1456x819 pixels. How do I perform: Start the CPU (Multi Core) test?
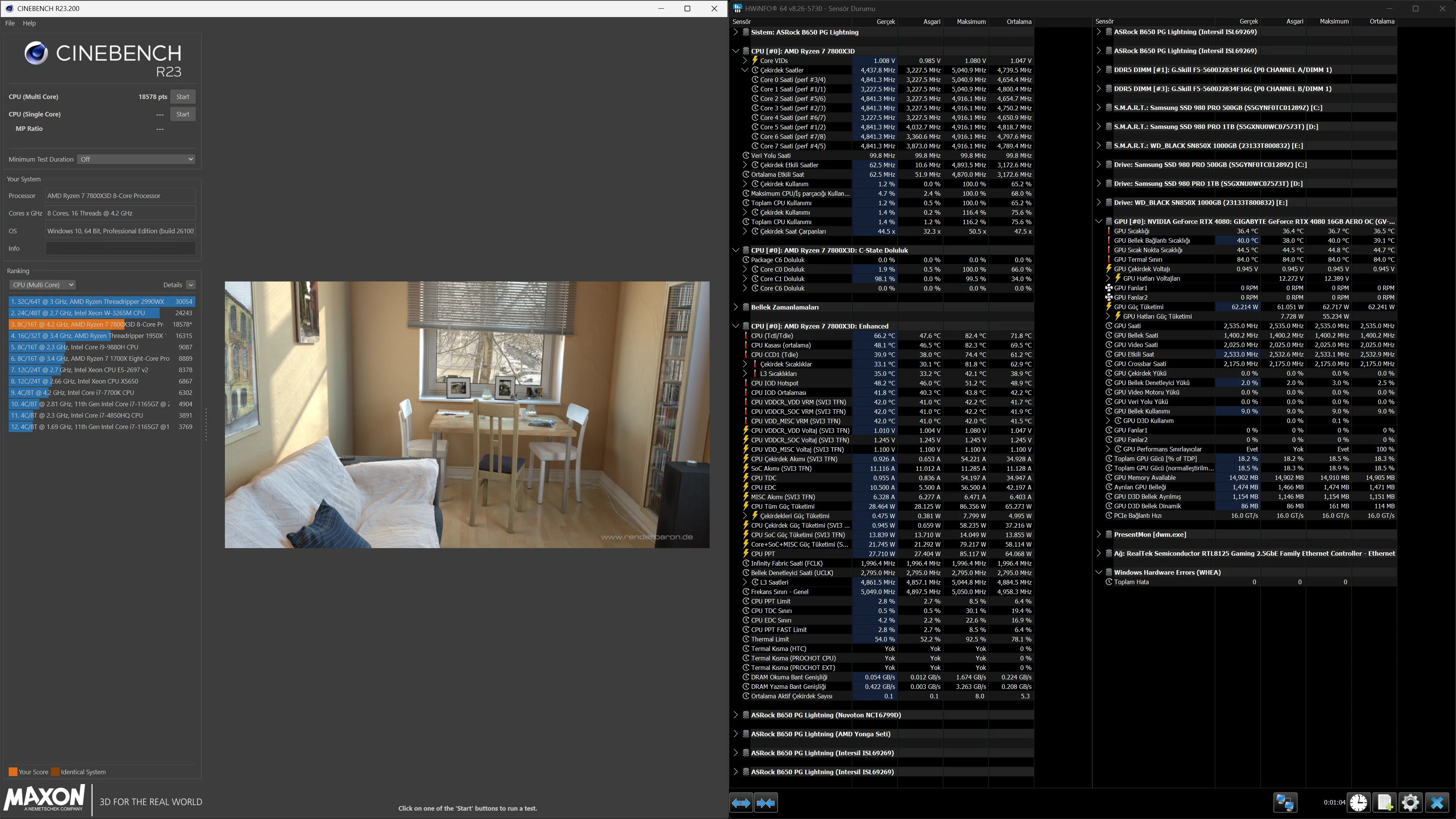point(182,97)
